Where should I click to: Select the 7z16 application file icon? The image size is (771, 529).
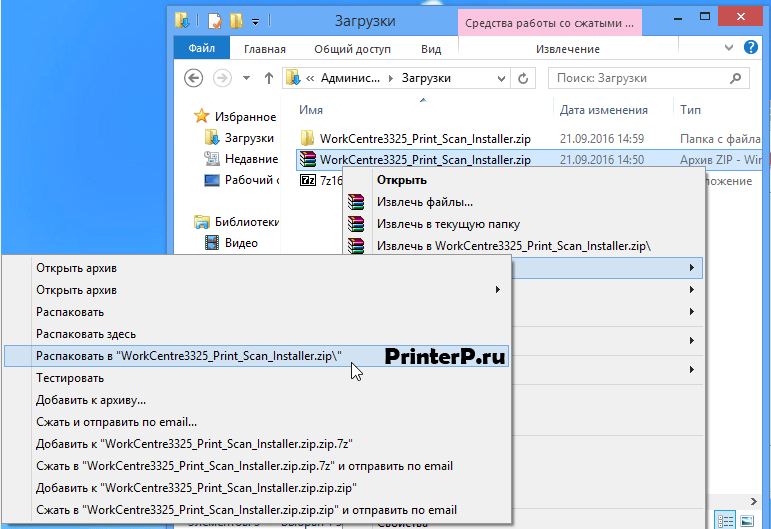pyautogui.click(x=308, y=180)
